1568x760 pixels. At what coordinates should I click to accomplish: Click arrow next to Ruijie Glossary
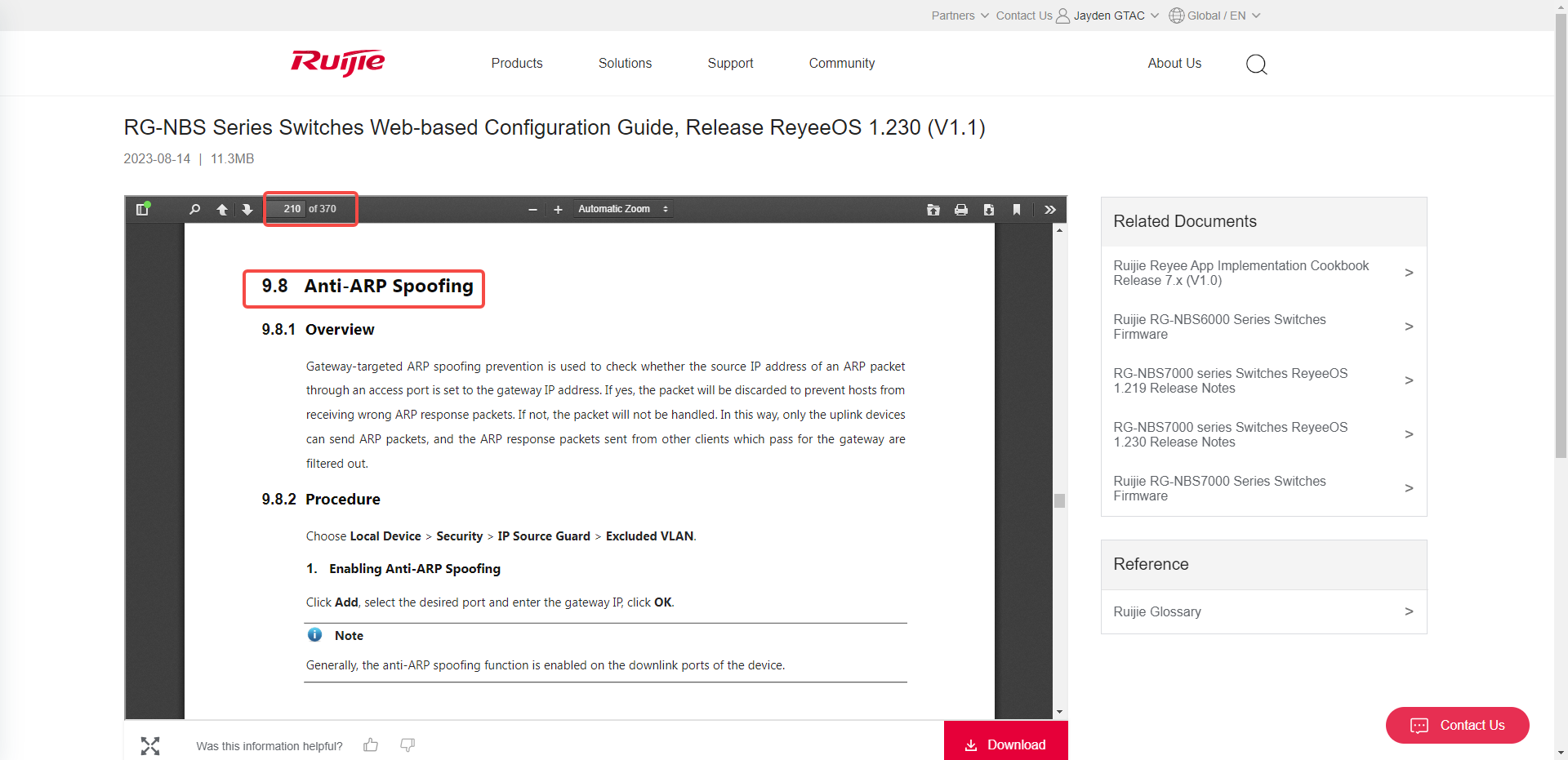(1409, 611)
